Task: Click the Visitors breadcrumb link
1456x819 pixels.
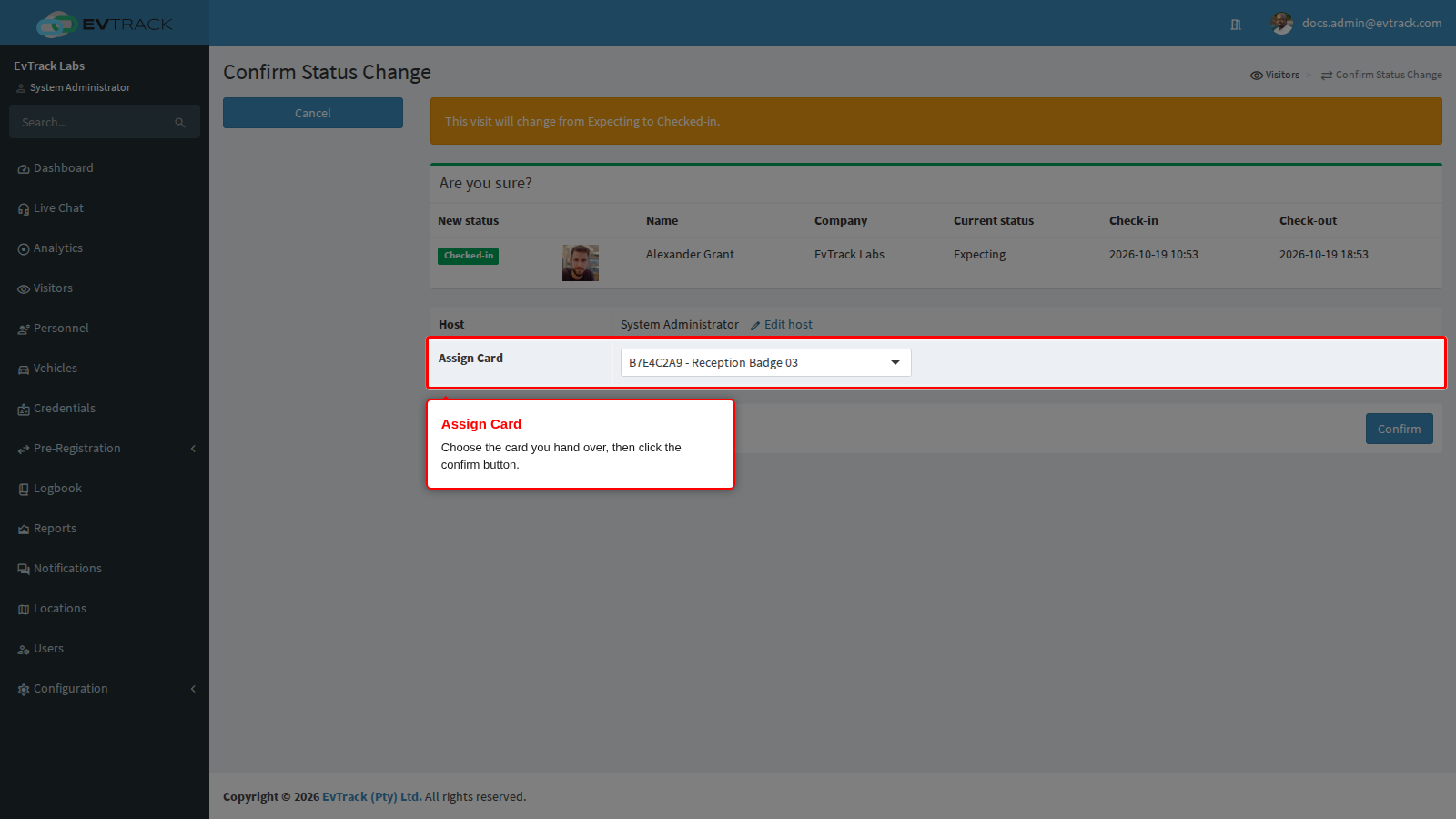Action: tap(1275, 75)
